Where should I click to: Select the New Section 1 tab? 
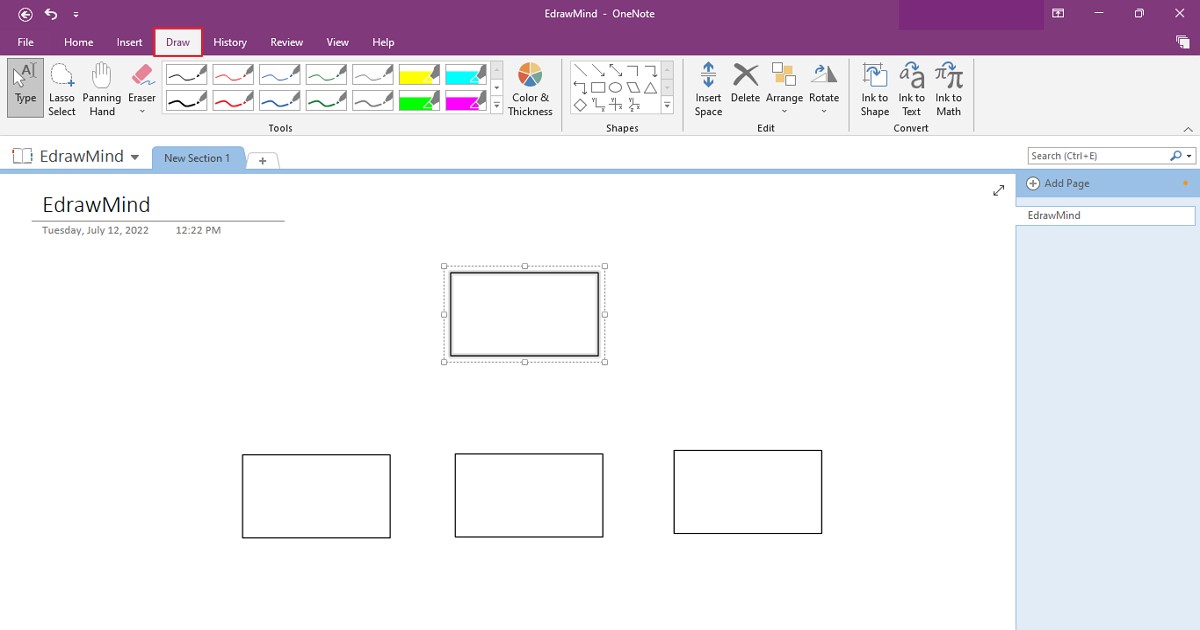(x=197, y=158)
